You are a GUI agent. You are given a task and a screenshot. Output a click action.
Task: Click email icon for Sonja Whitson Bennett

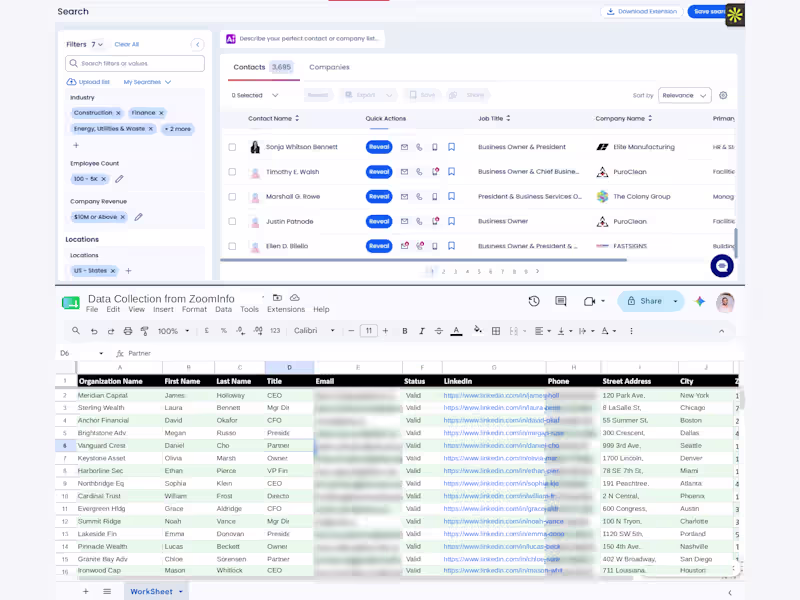click(x=404, y=147)
